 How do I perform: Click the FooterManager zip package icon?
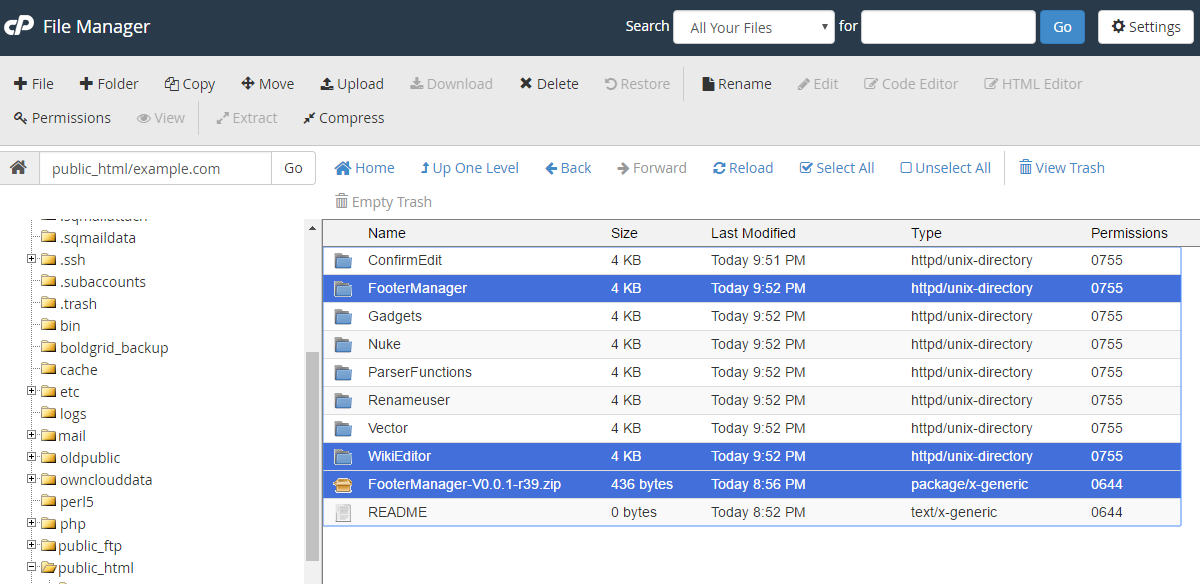click(344, 485)
